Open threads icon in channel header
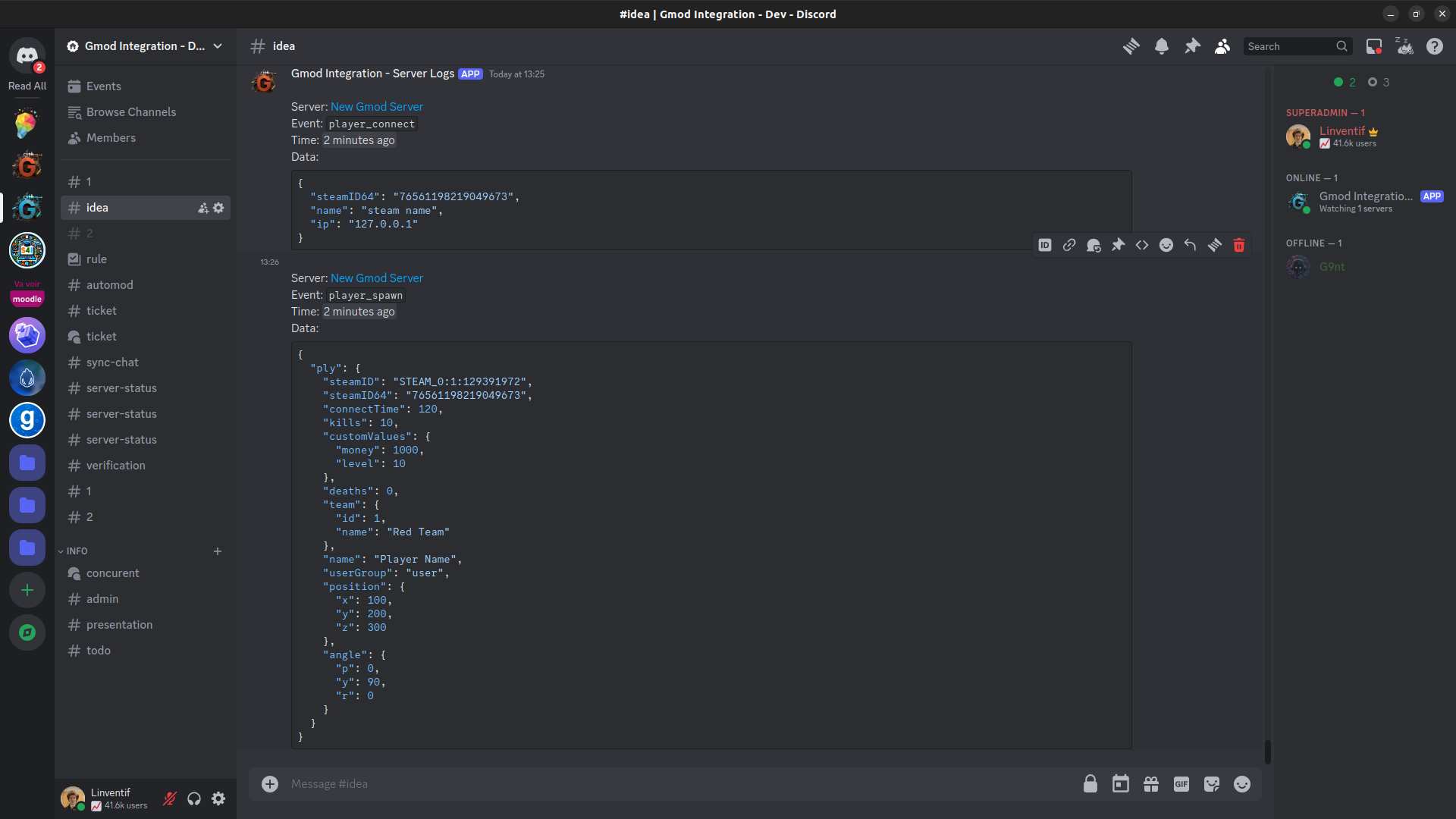The image size is (1456, 819). click(x=1131, y=46)
